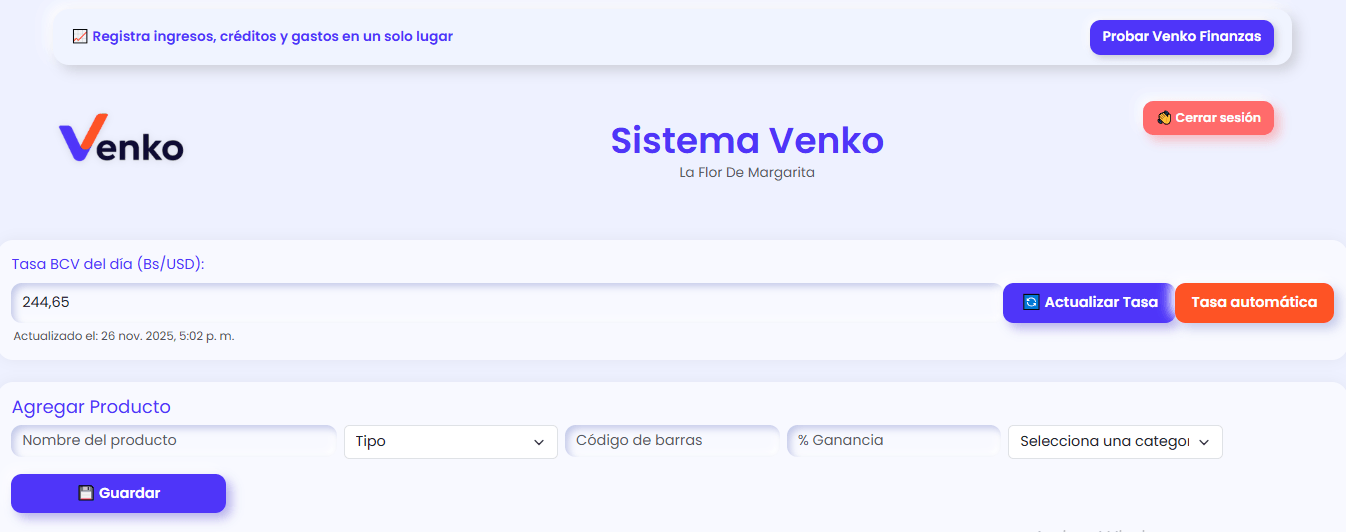This screenshot has height=532, width=1346.
Task: Focus the Tasa BCV rate input field
Action: pos(506,302)
